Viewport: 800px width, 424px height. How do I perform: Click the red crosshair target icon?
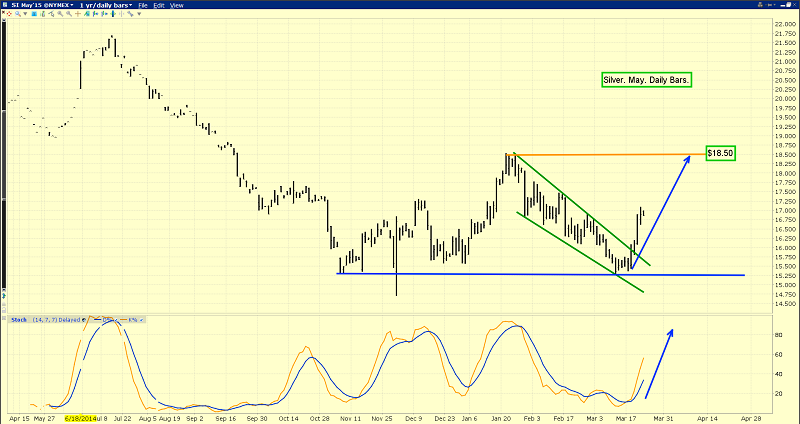(x=9, y=14)
